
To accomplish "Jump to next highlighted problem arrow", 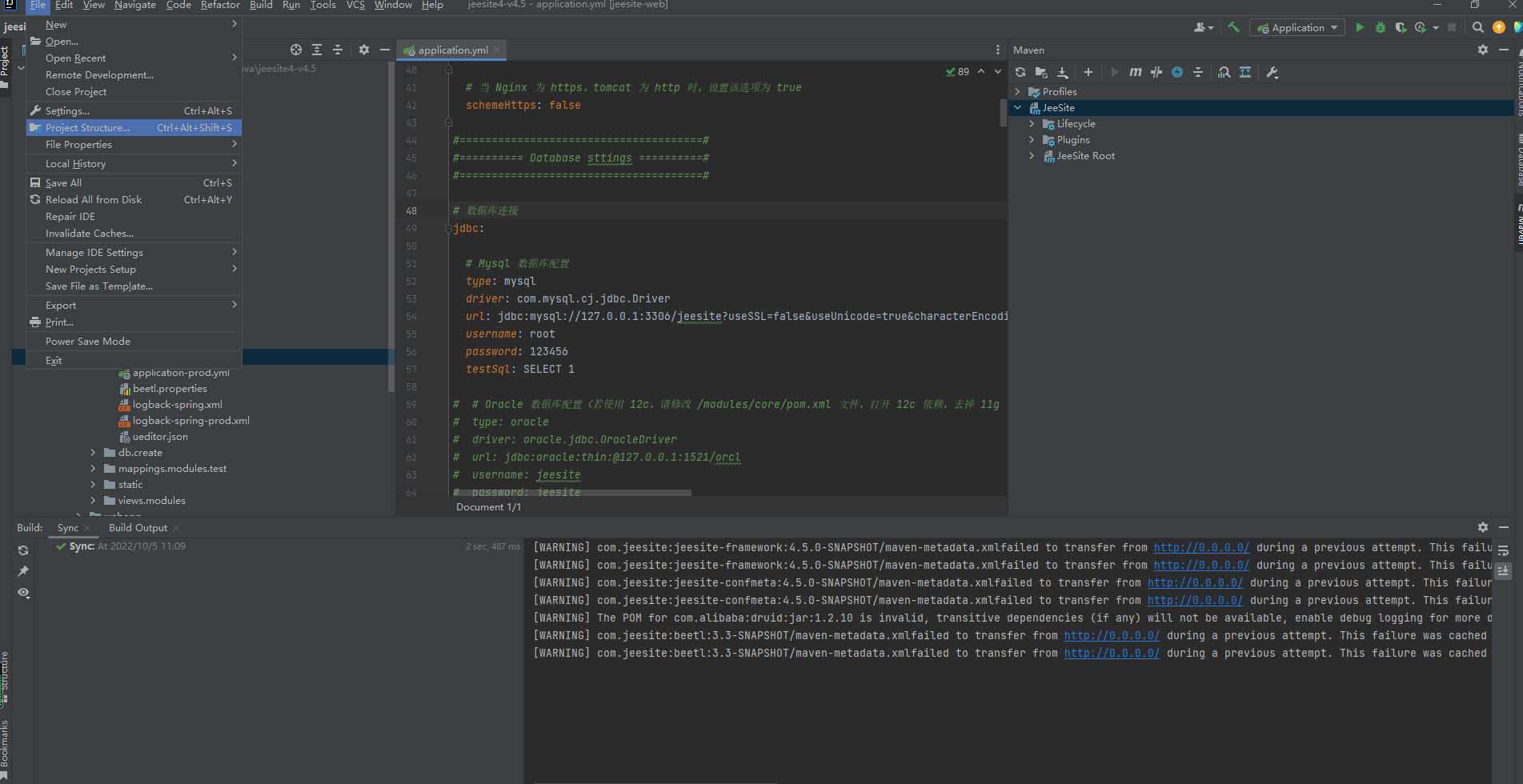I will click(998, 72).
